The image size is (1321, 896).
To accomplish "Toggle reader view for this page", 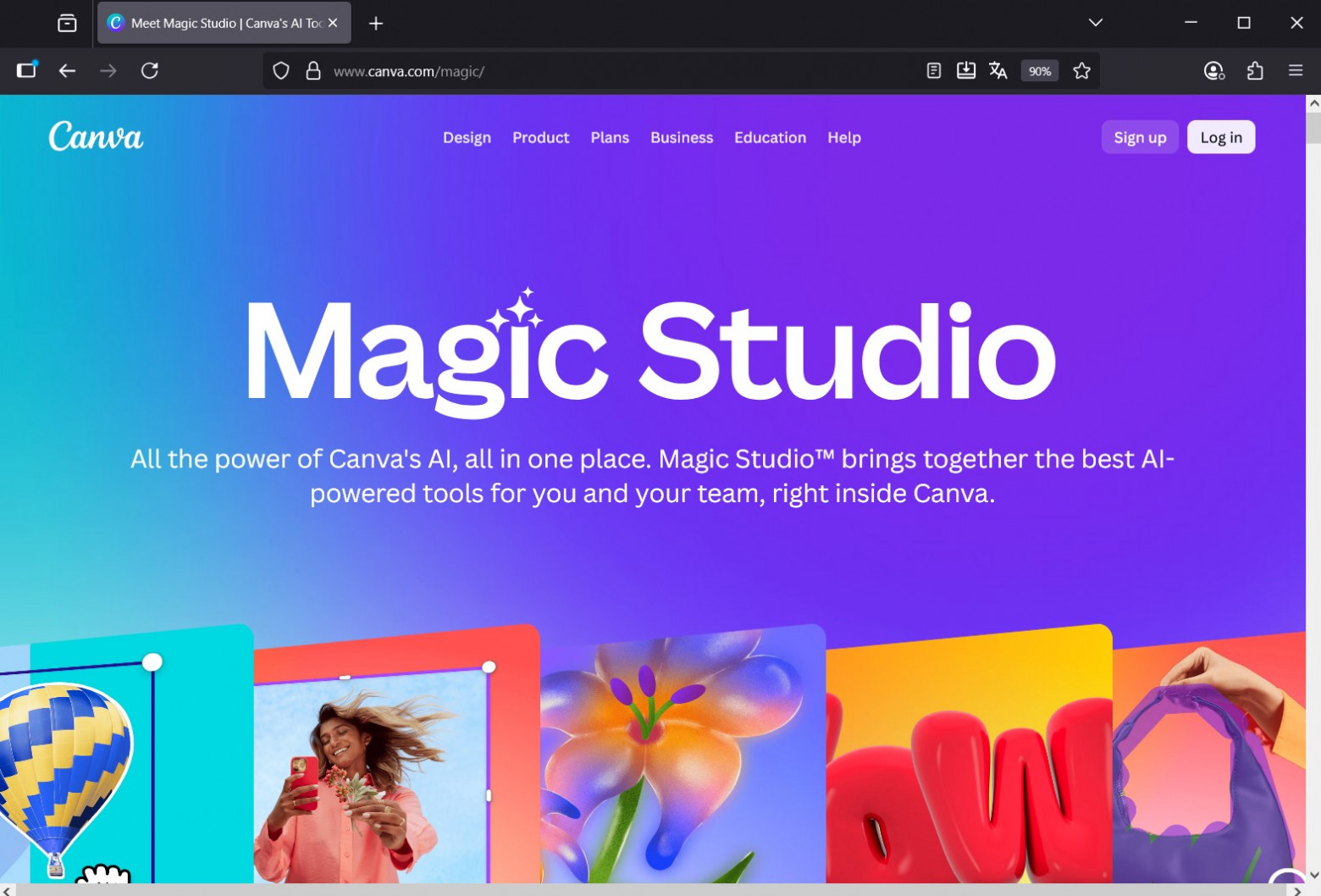I will click(x=933, y=71).
